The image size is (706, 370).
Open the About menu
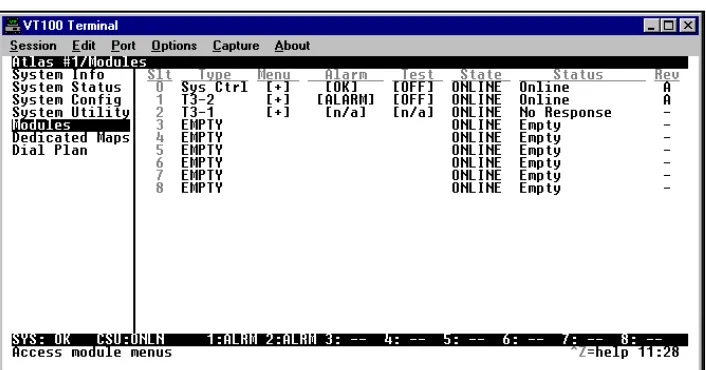(292, 46)
